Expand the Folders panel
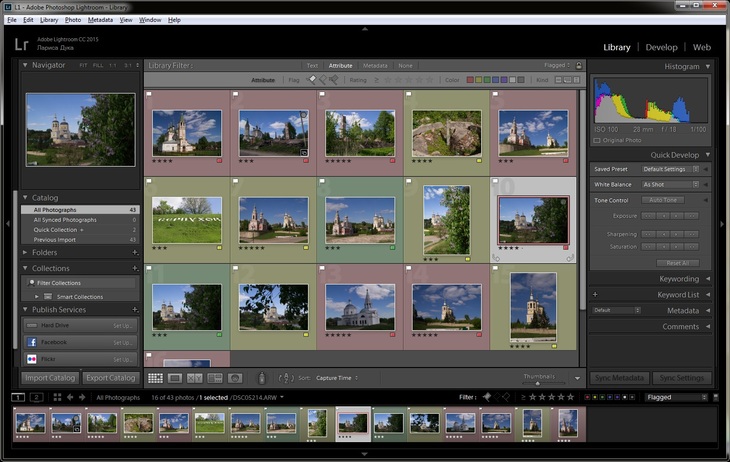The image size is (730, 462). click(25, 252)
